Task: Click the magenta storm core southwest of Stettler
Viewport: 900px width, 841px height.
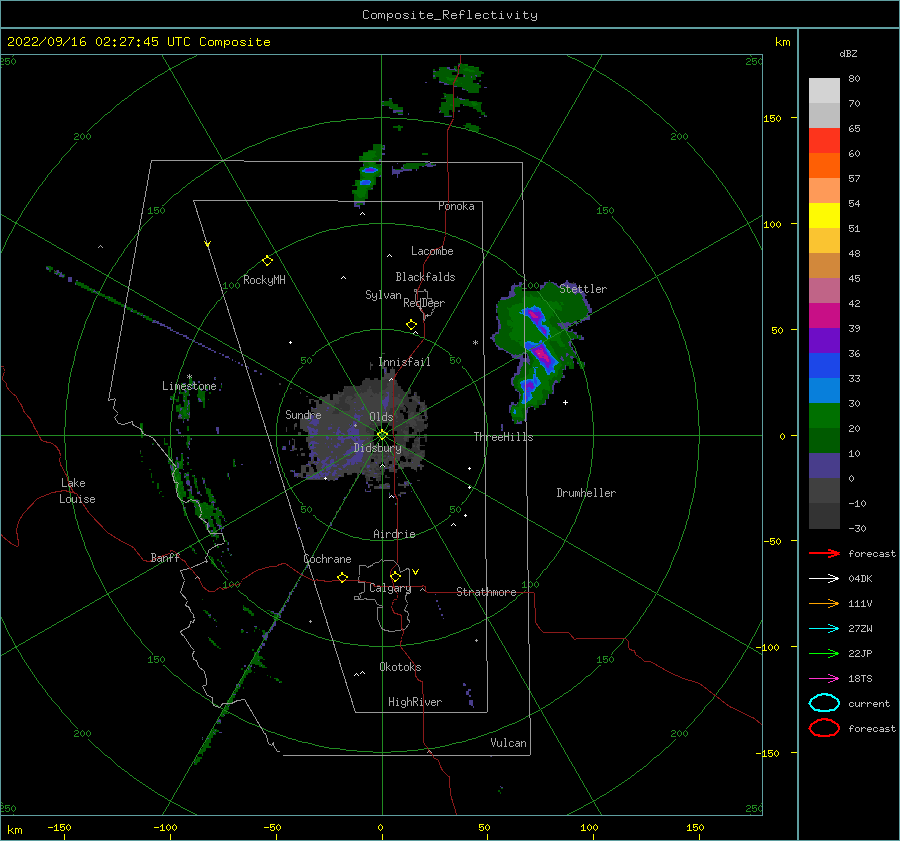Action: (x=542, y=354)
